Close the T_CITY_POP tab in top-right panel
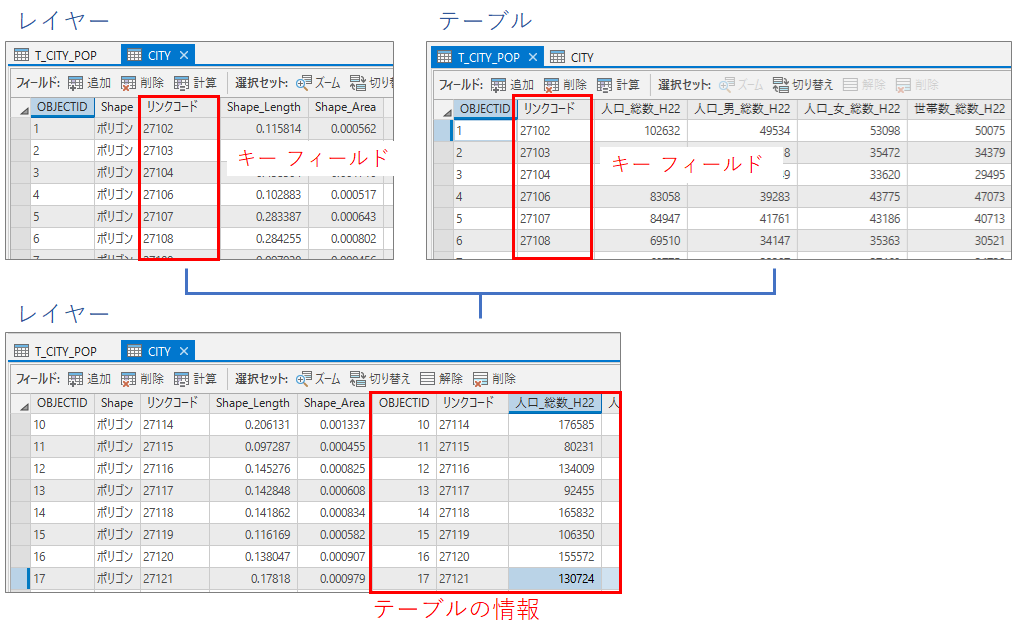The height and width of the screenshot is (640, 1012). (533, 57)
